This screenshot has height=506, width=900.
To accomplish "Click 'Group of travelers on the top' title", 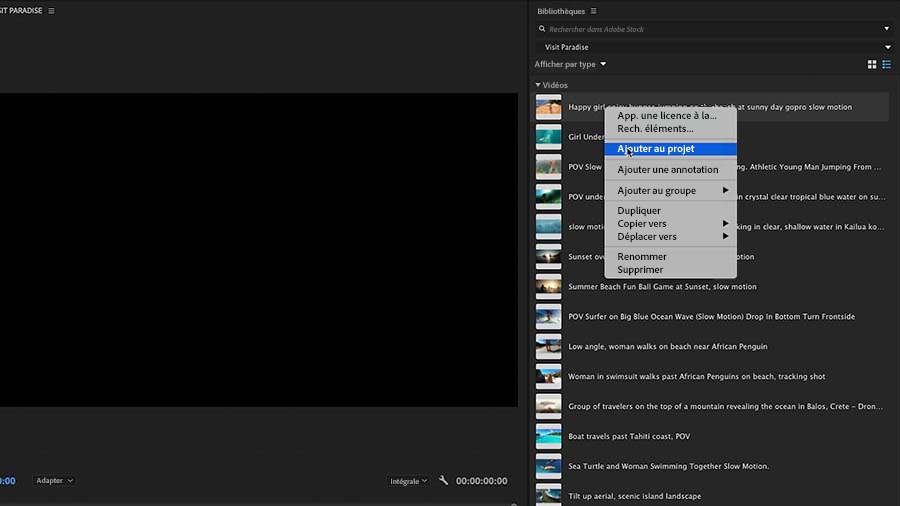I will pyautogui.click(x=726, y=406).
